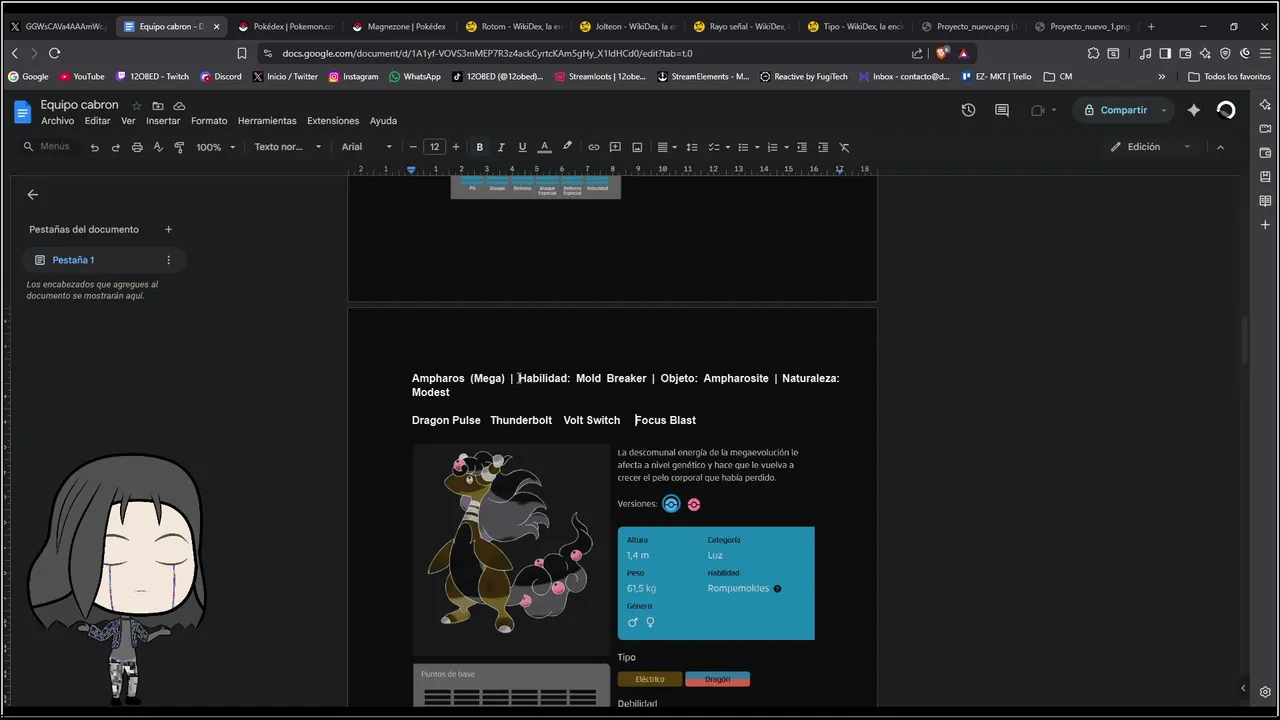Add a new document tab with plus icon
1280x720 pixels.
(x=168, y=229)
